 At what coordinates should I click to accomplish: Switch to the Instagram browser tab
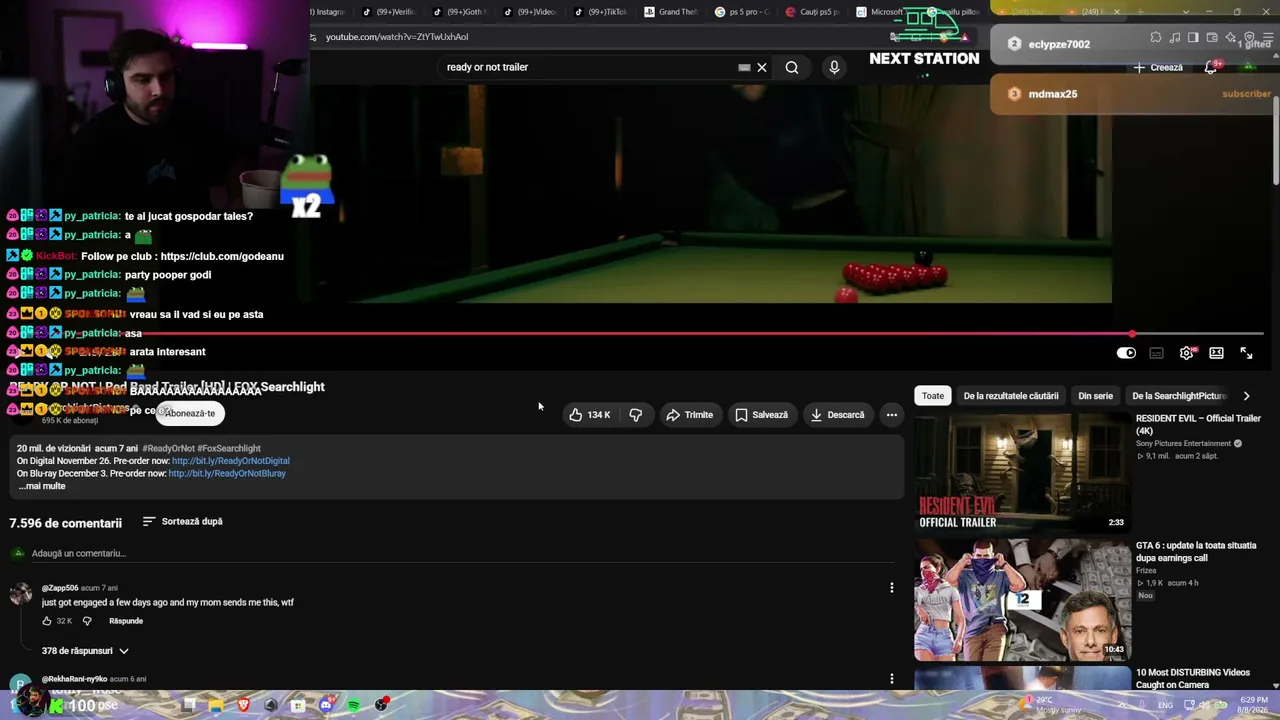pyautogui.click(x=329, y=12)
